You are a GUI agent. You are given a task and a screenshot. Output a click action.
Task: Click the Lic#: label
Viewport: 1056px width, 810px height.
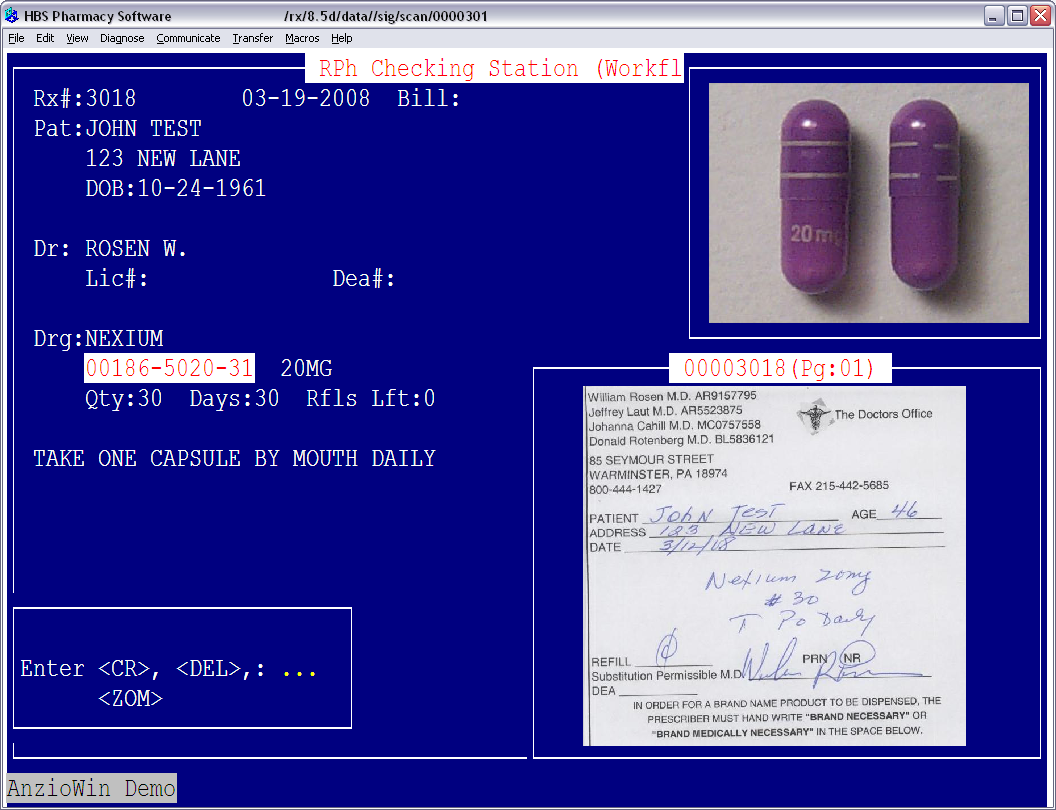coord(117,278)
